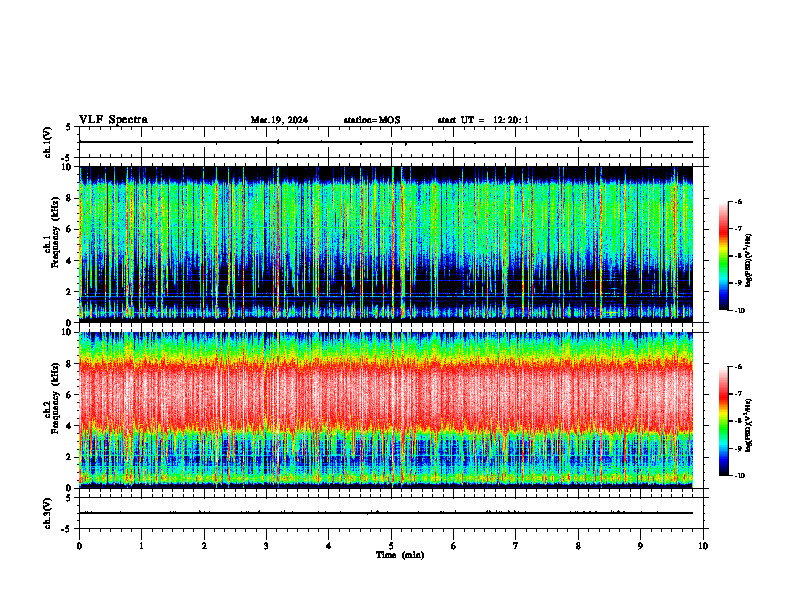This screenshot has height=612, width=792.
Task: Select the "start UT = 12:20: 1" header text
Action: click(x=483, y=120)
